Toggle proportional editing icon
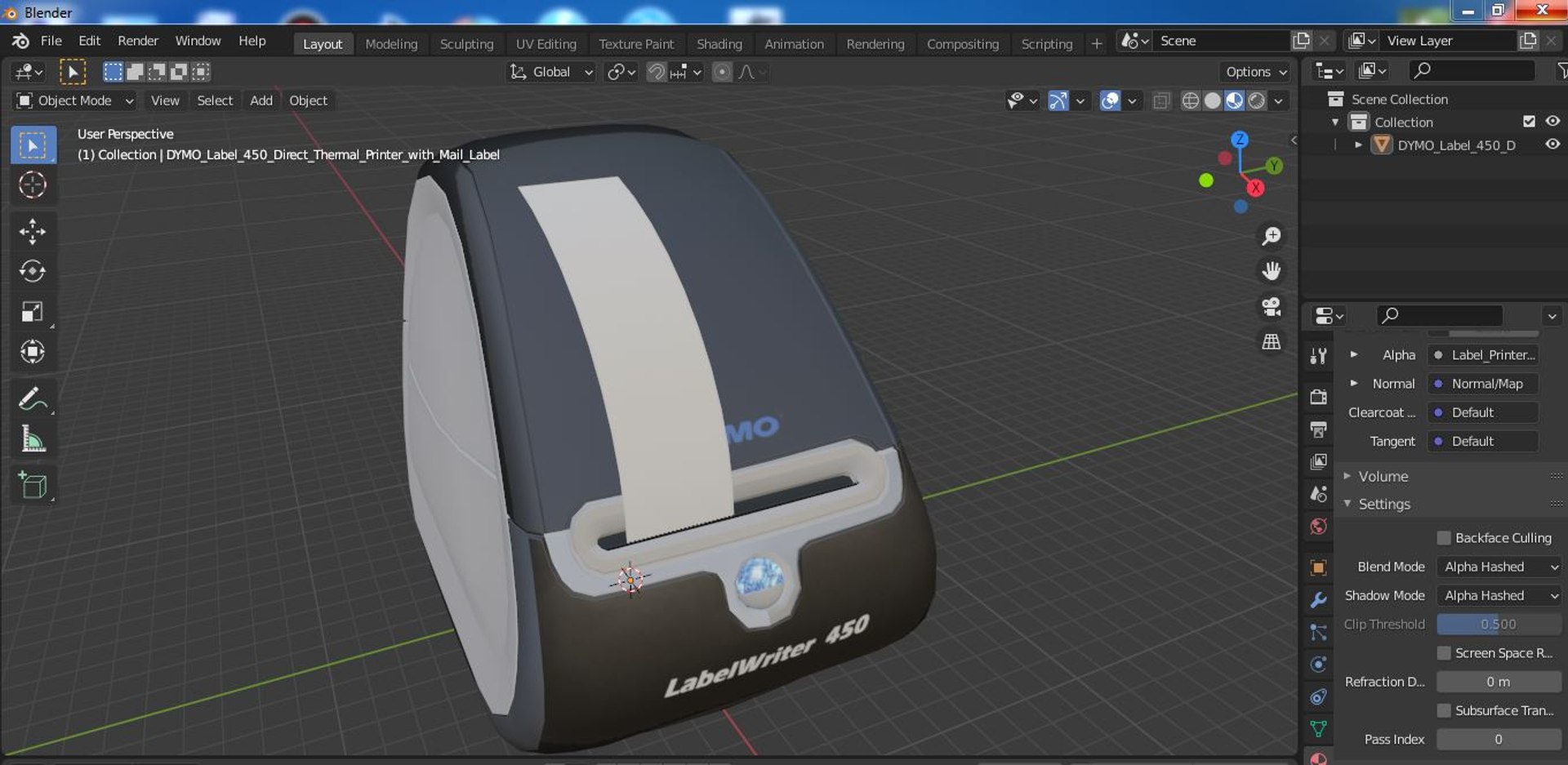This screenshot has height=765, width=1568. [722, 72]
